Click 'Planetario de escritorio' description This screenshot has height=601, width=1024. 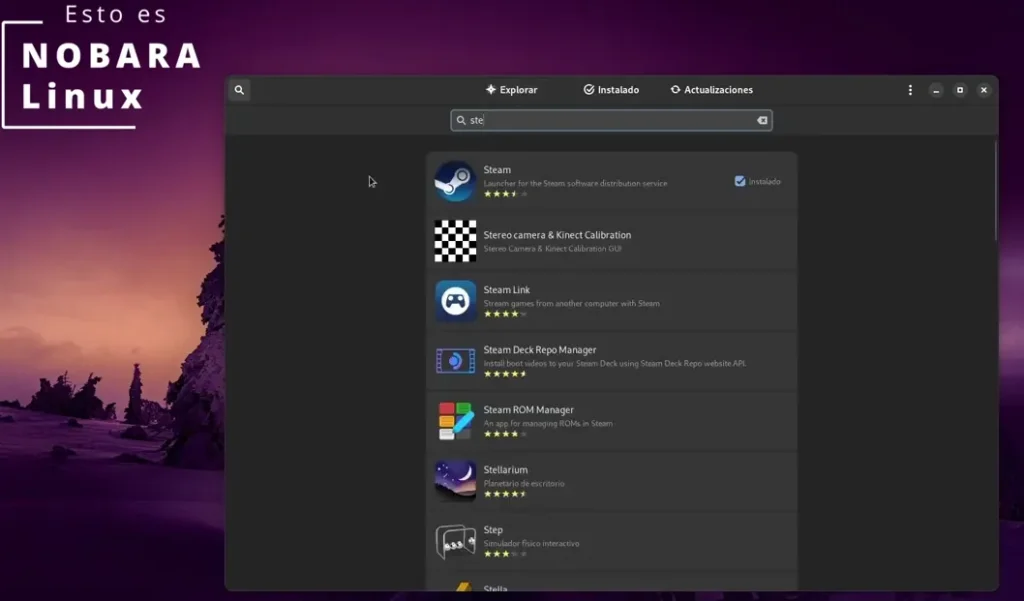pos(524,484)
